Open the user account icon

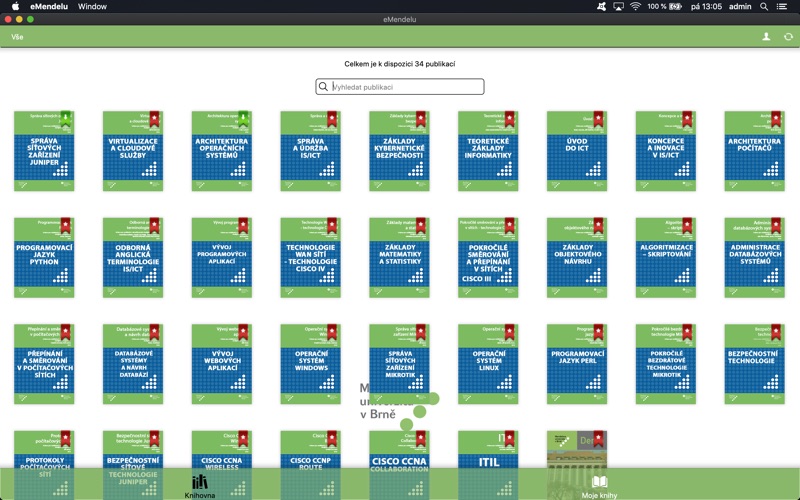click(766, 37)
